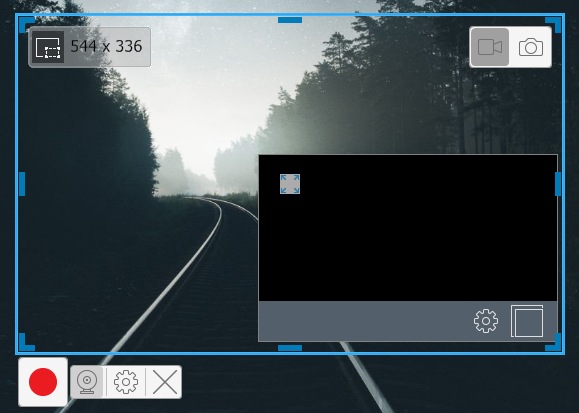Open webcam preview settings gear
Image resolution: width=579 pixels, height=413 pixels.
486,321
